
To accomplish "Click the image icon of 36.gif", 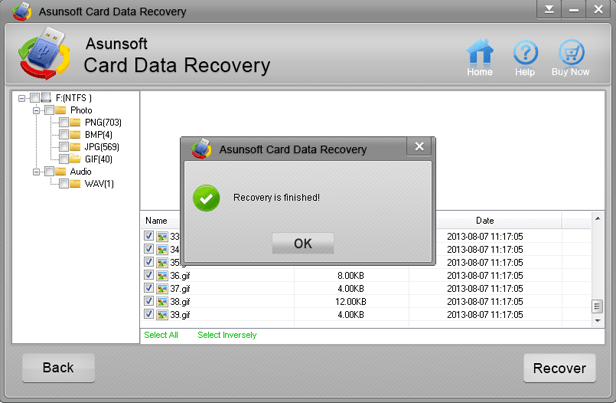I will (x=162, y=276).
